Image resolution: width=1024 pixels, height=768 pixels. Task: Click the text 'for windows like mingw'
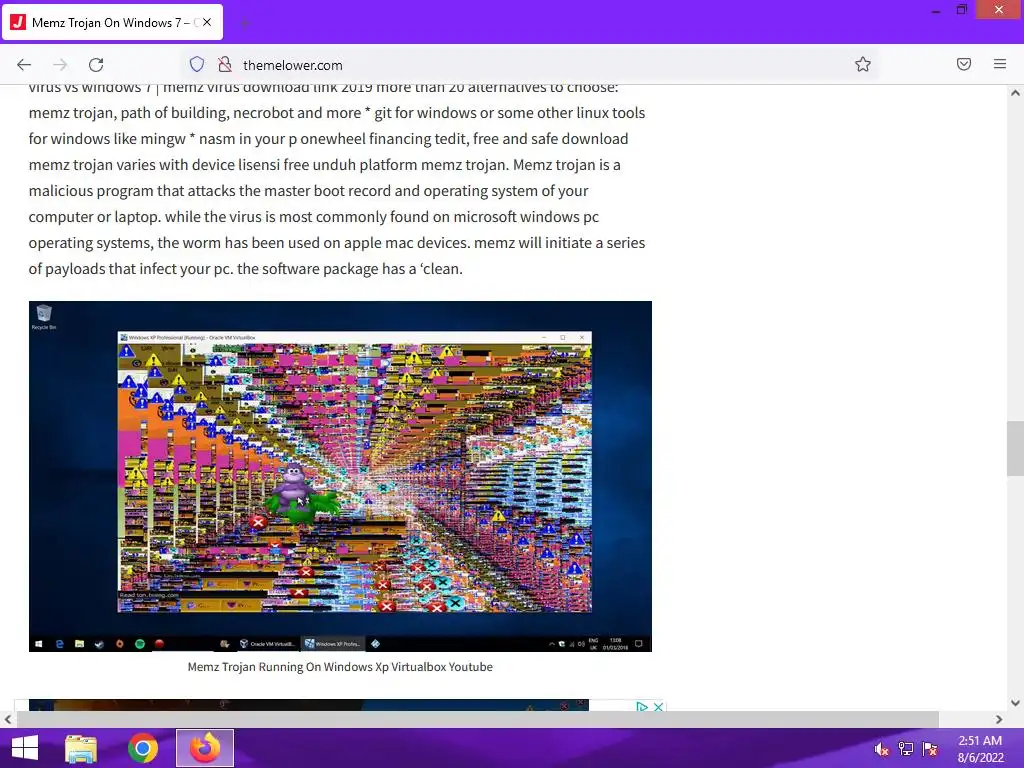tap(107, 139)
